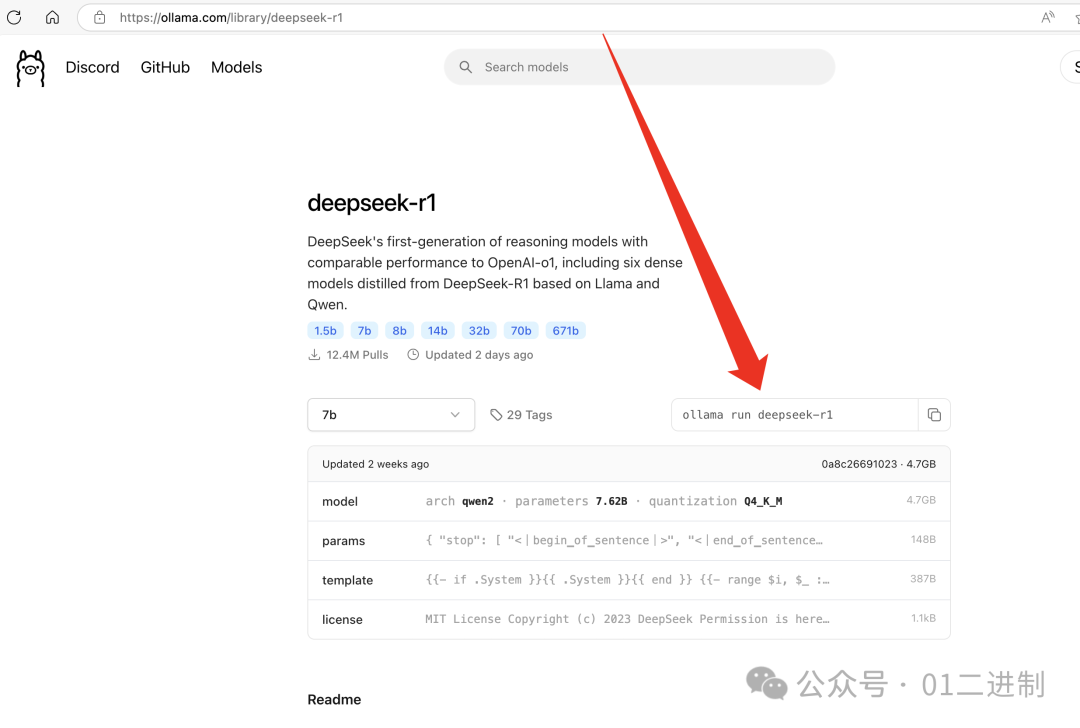Click the Readme heading
Image resolution: width=1080 pixels, height=728 pixels.
(334, 699)
